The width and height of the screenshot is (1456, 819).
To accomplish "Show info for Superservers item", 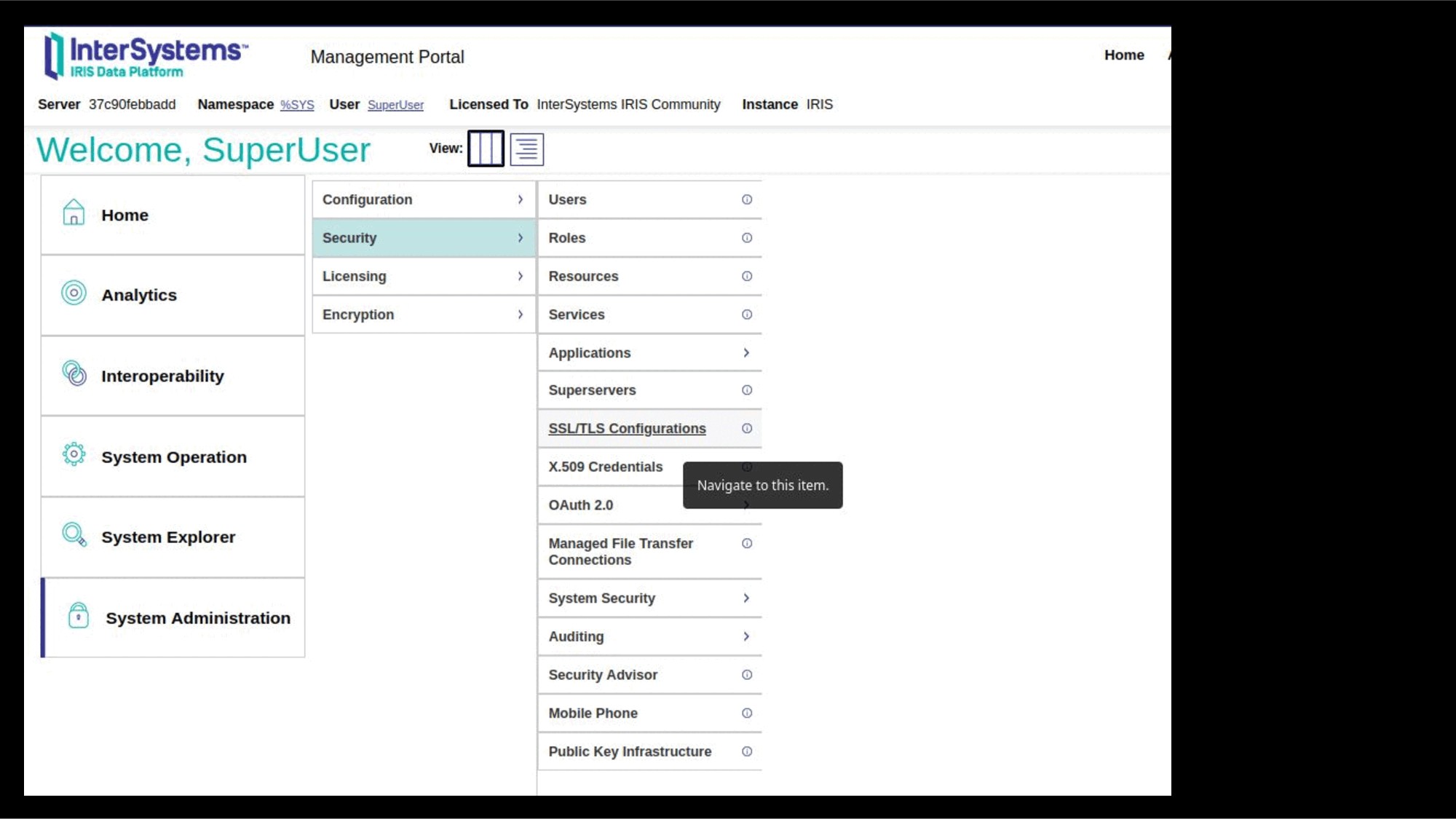I will click(746, 390).
